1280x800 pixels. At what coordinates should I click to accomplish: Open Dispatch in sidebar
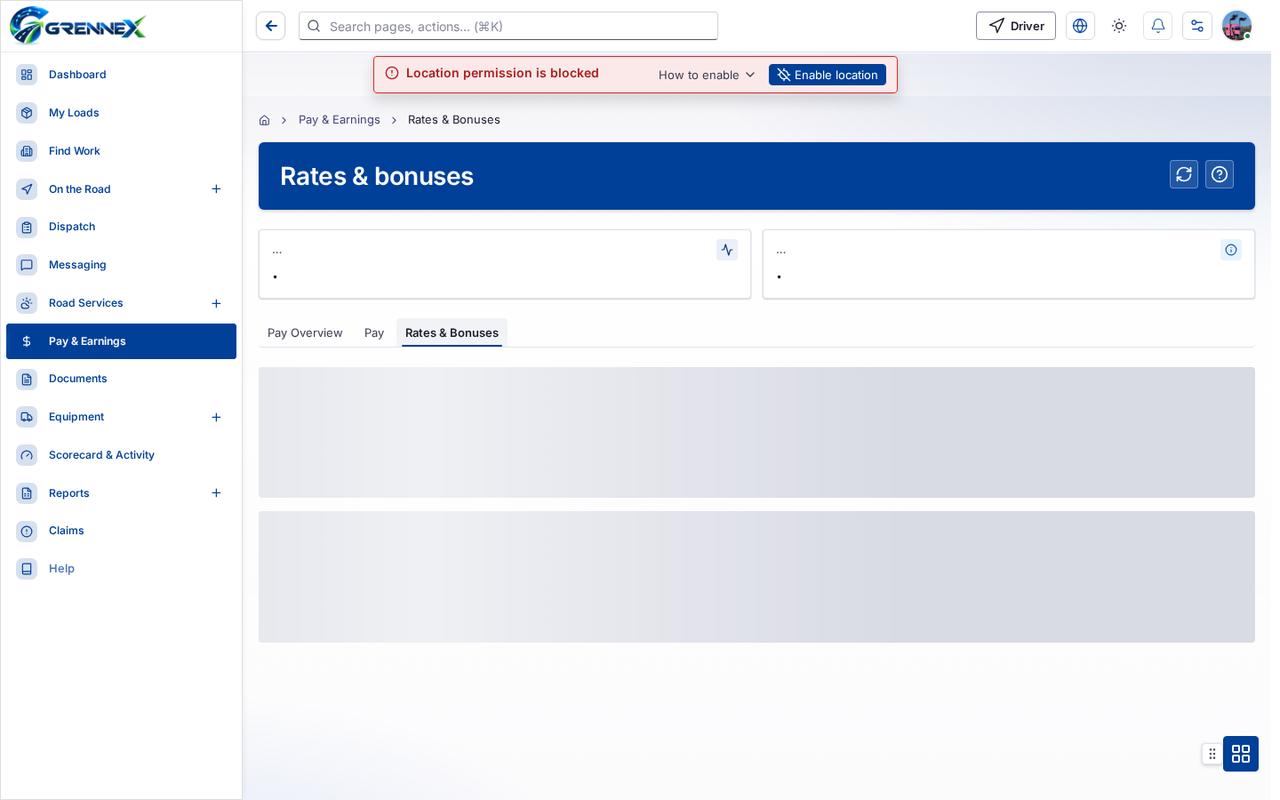pyautogui.click(x=121, y=227)
